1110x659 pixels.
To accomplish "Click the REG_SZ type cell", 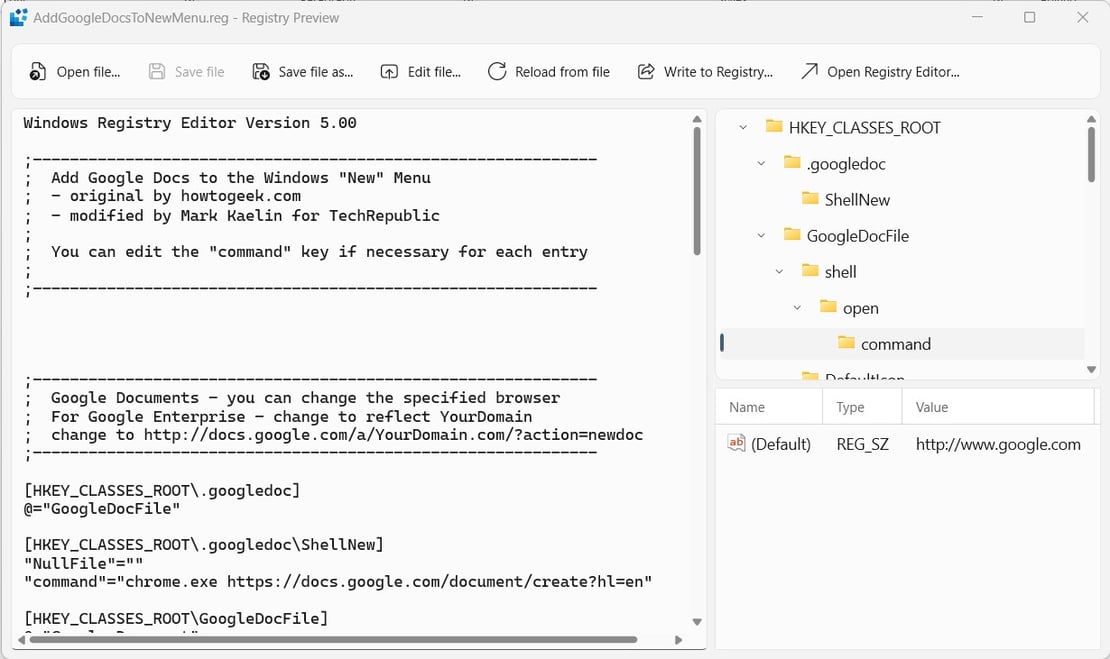I will click(862, 445).
